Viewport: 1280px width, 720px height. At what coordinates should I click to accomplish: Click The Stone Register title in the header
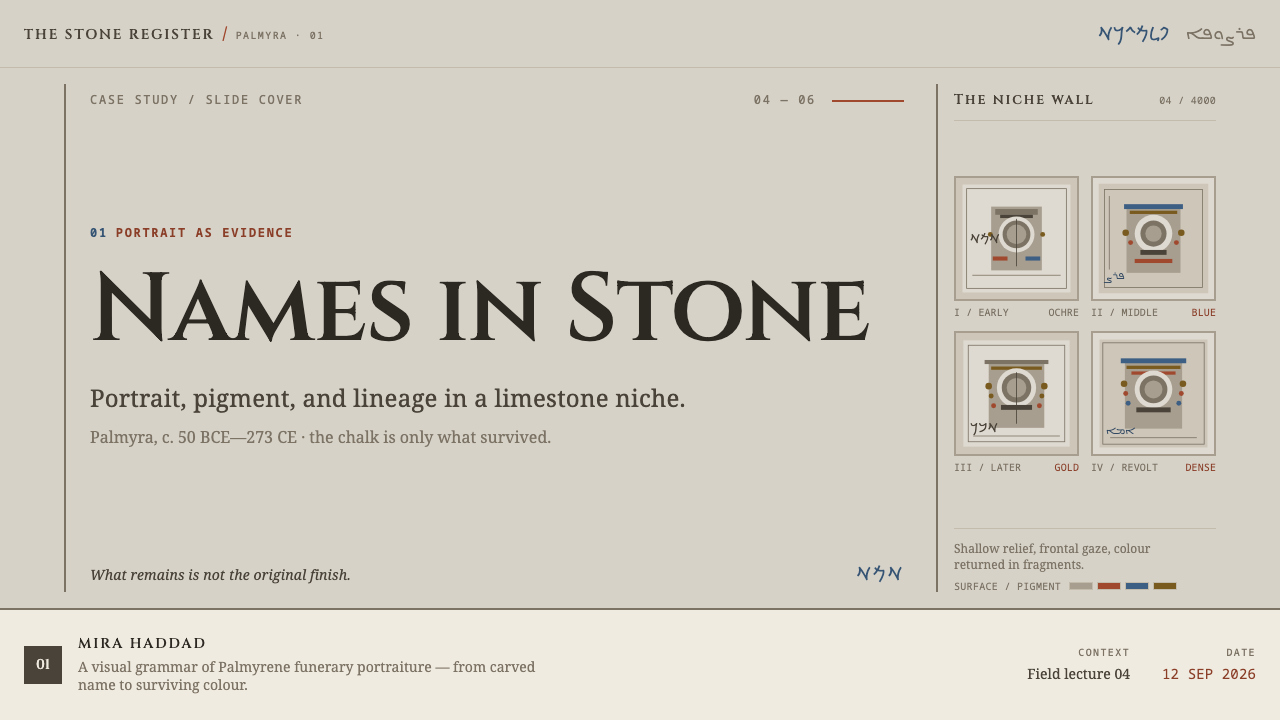[x=119, y=34]
